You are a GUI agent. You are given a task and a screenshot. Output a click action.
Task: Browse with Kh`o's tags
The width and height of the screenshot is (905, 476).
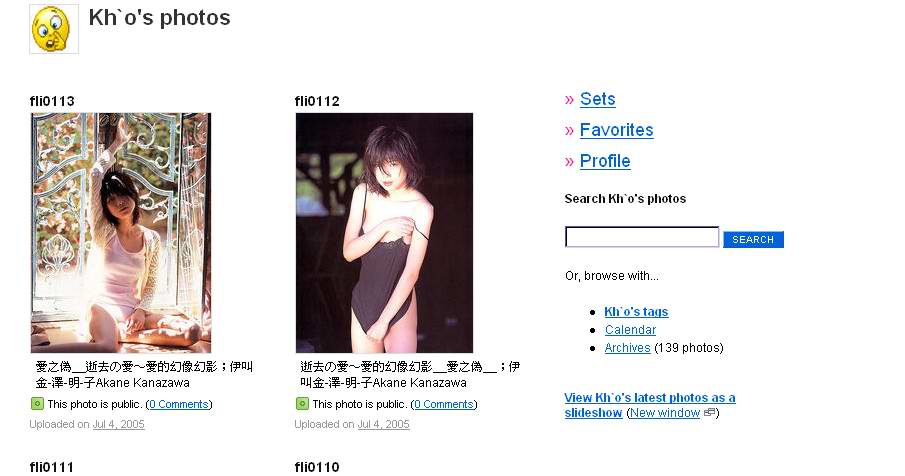coord(636,312)
